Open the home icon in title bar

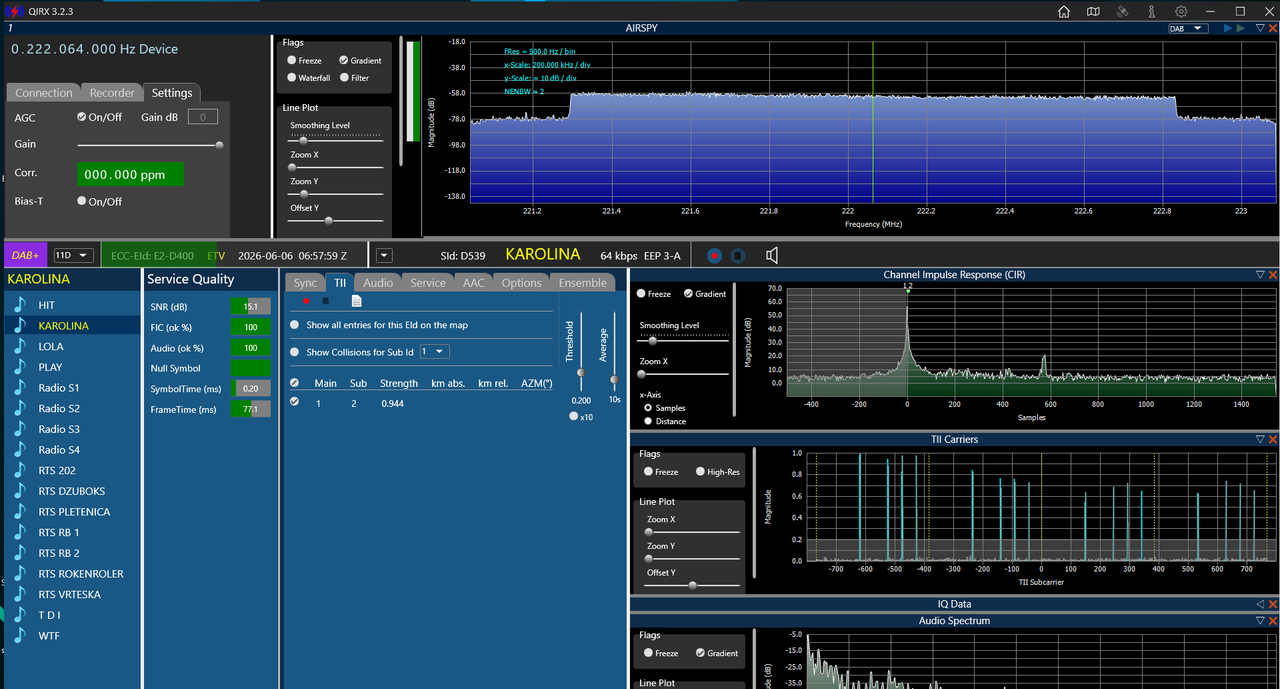pos(1064,11)
